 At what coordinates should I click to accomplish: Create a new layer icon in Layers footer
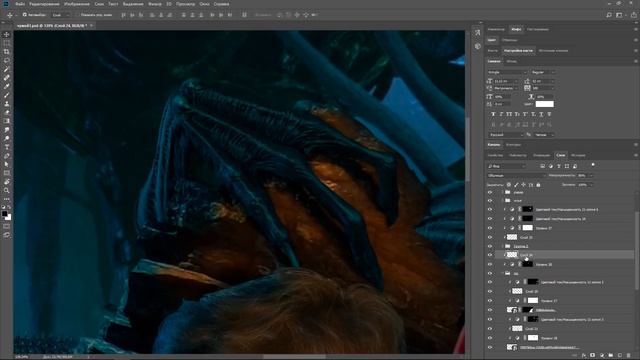point(620,356)
